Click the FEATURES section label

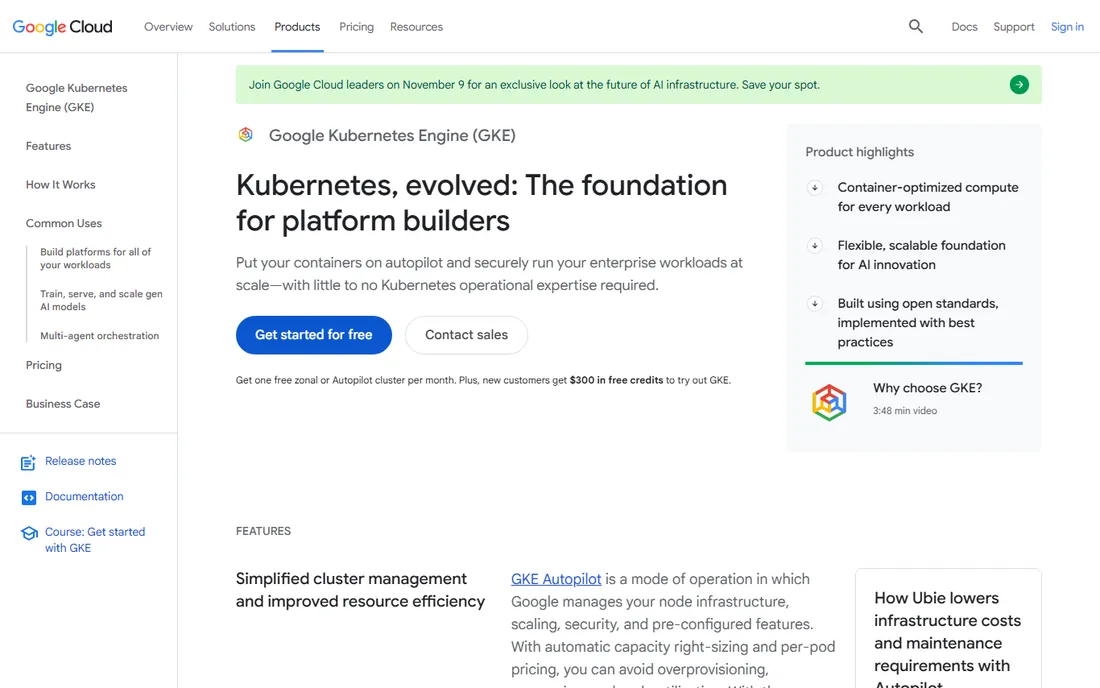(x=263, y=531)
